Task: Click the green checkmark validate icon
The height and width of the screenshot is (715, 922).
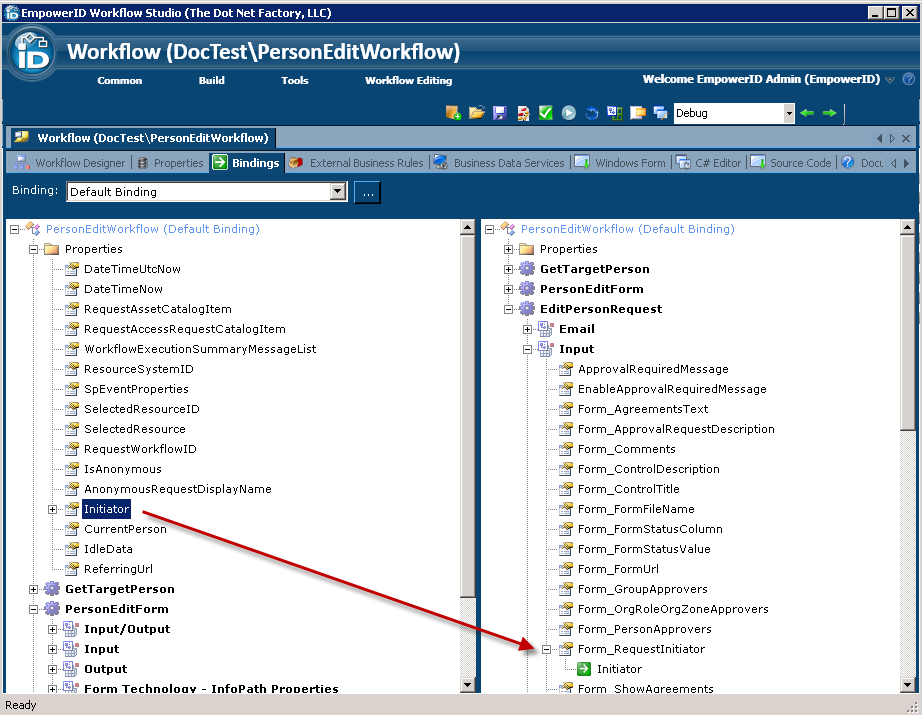Action: point(545,113)
